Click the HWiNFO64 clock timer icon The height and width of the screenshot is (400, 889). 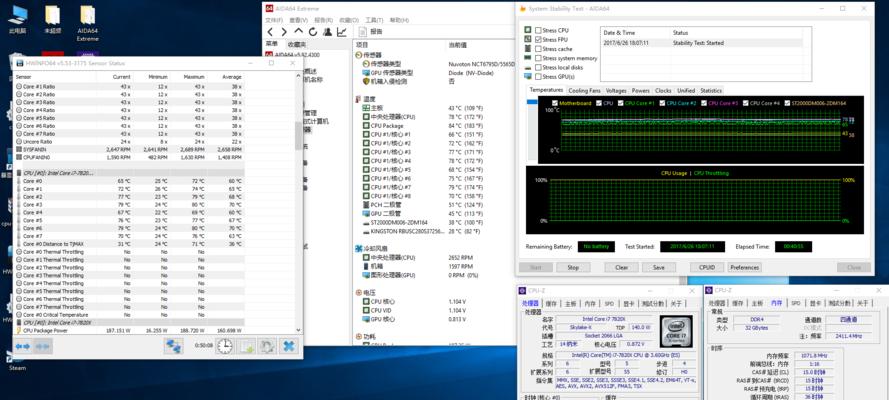pyautogui.click(x=225, y=346)
